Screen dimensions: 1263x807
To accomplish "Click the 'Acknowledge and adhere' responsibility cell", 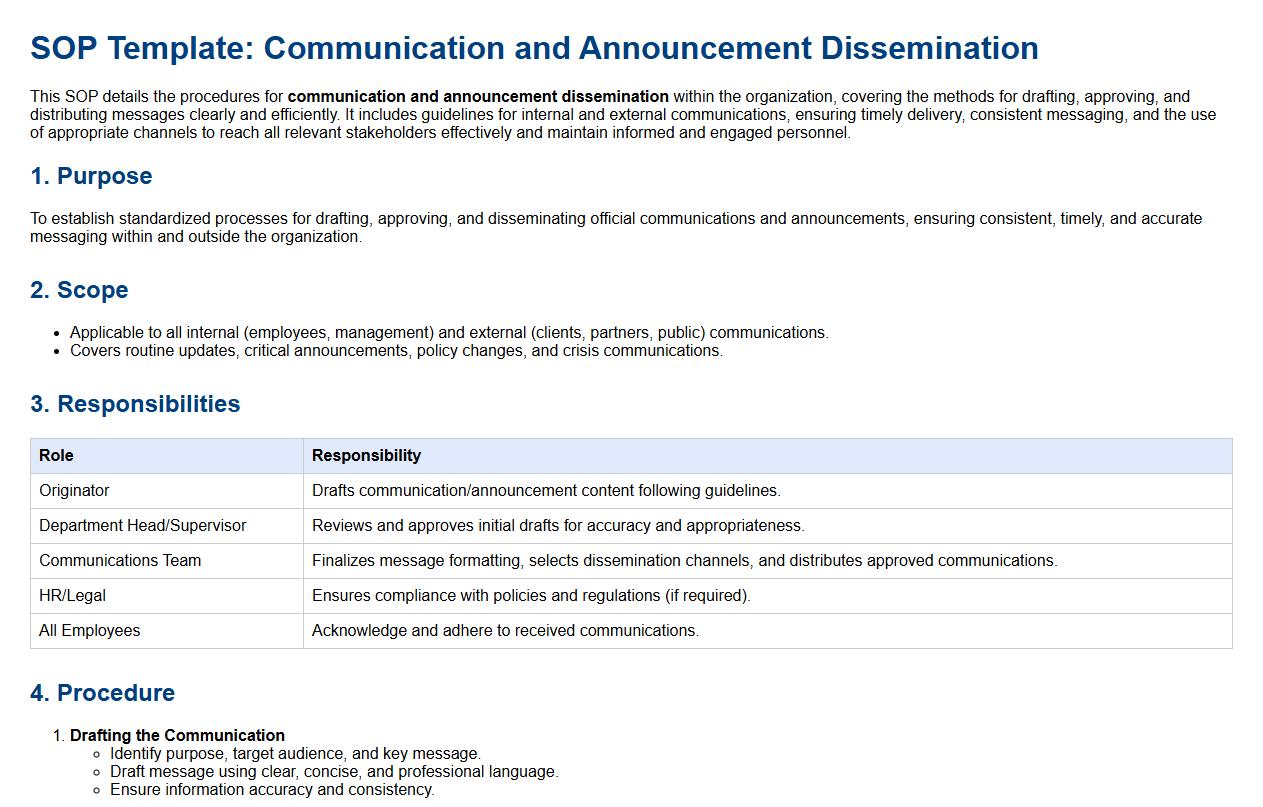I will coord(505,631).
